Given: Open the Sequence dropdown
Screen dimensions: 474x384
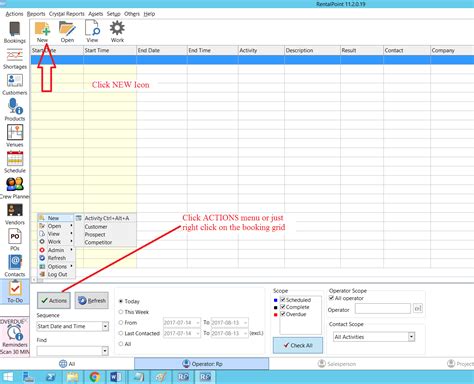Looking at the screenshot, I should point(105,326).
